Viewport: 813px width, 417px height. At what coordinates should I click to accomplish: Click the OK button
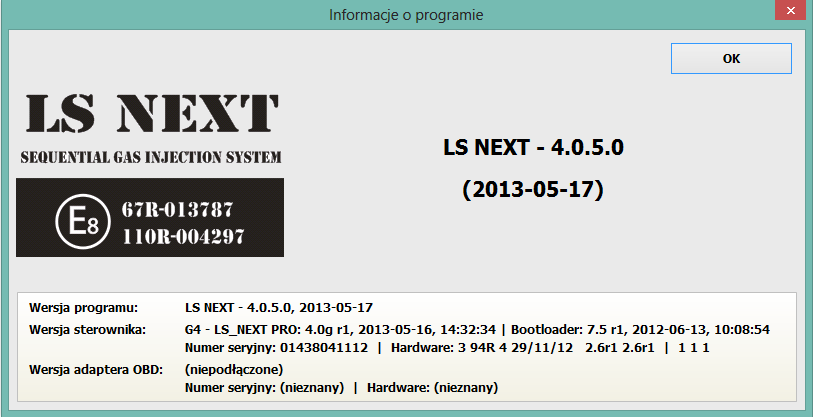731,59
